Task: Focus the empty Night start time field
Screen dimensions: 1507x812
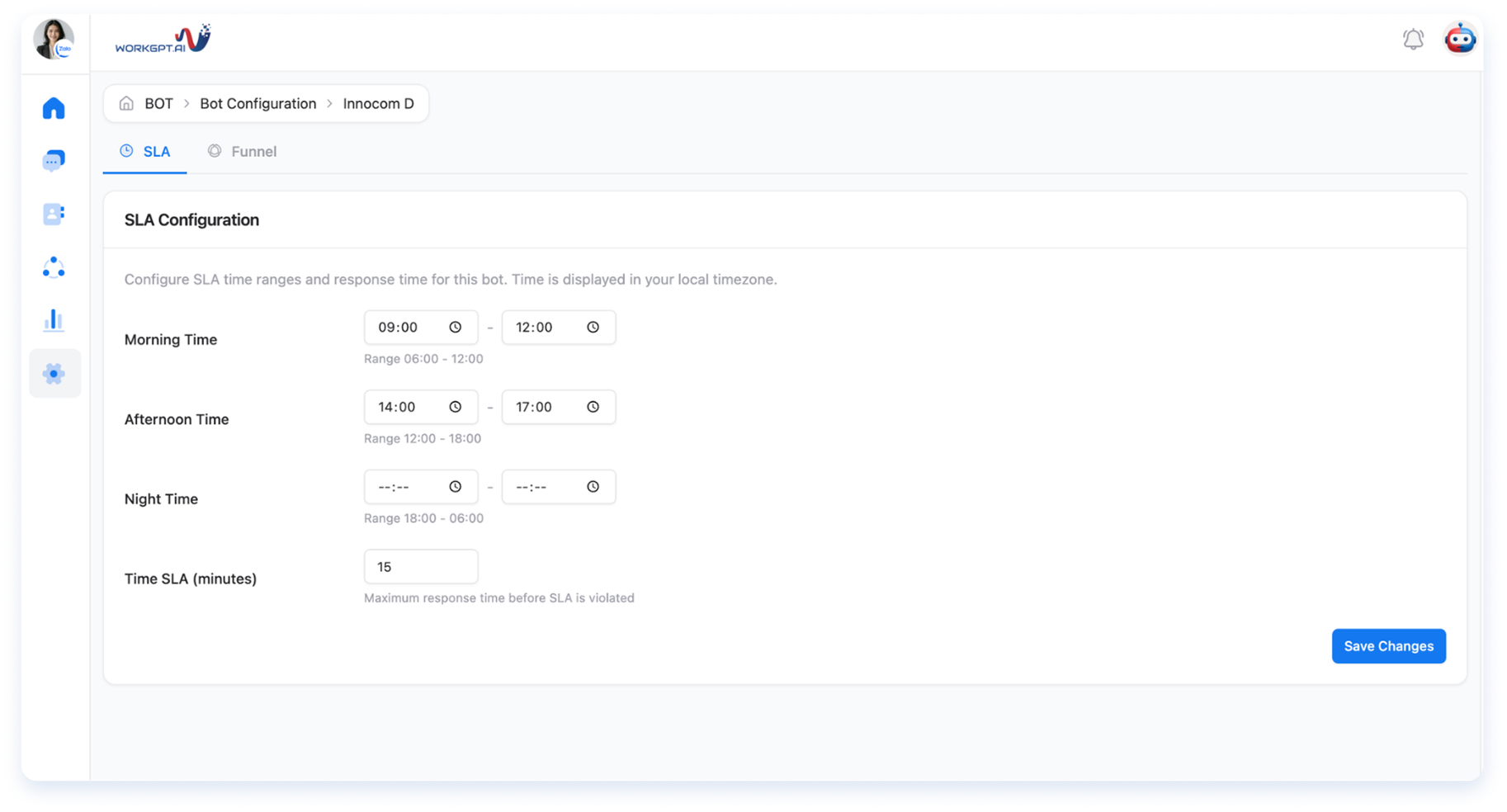Action: 421,487
